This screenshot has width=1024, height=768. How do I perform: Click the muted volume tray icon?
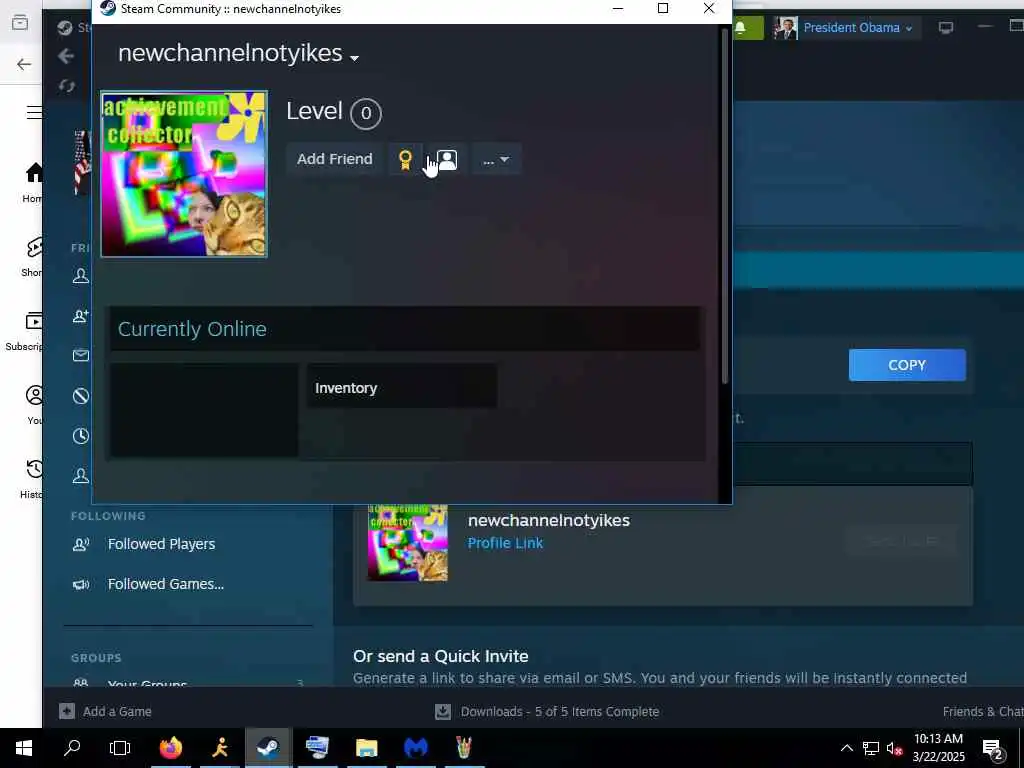pyautogui.click(x=895, y=748)
